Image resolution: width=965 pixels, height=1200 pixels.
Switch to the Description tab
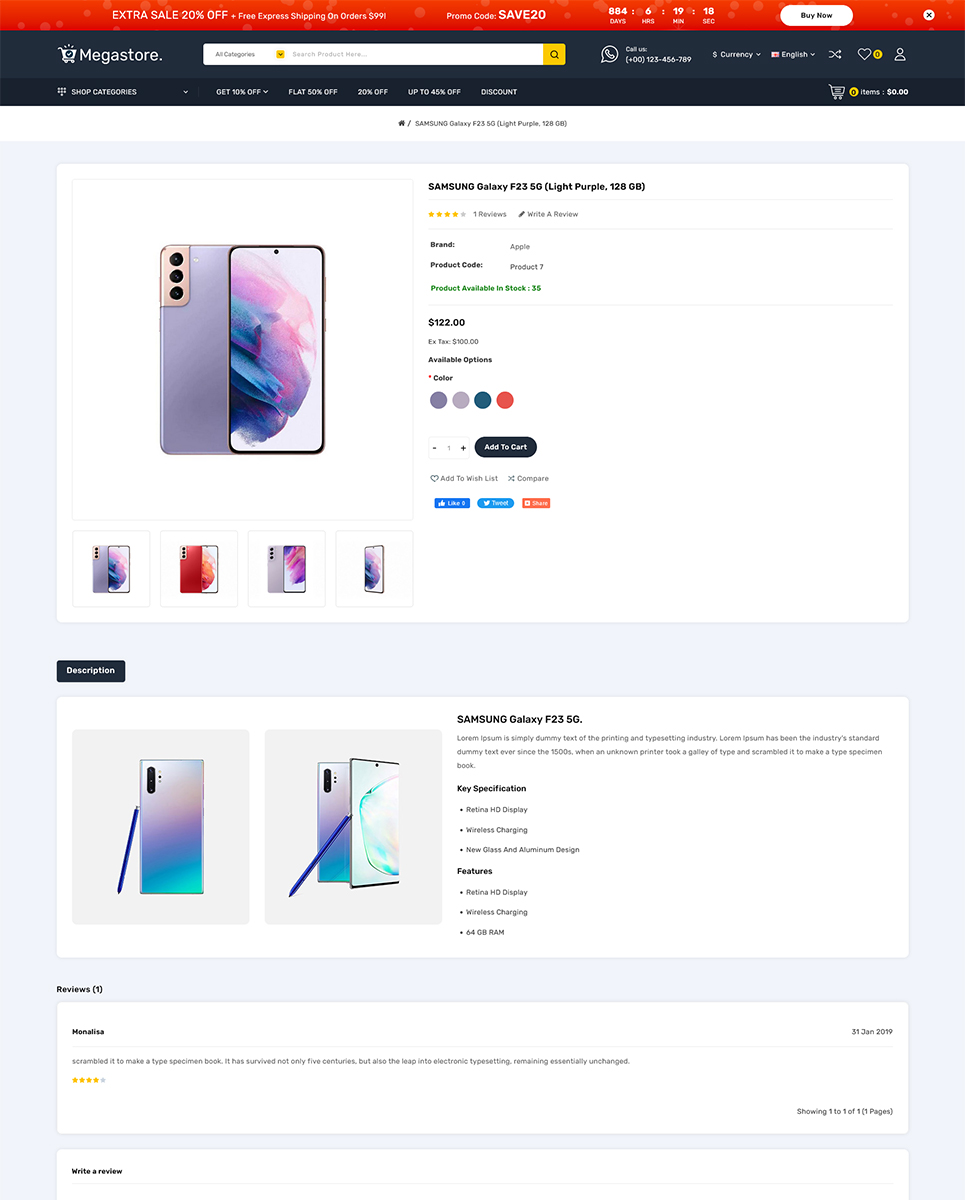(x=91, y=671)
